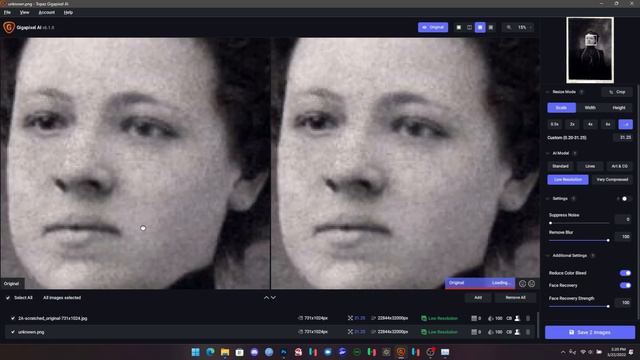This screenshot has width=640, height=360.
Task: Click the Low Resolution model icon in unknown.png row
Action: 424,332
